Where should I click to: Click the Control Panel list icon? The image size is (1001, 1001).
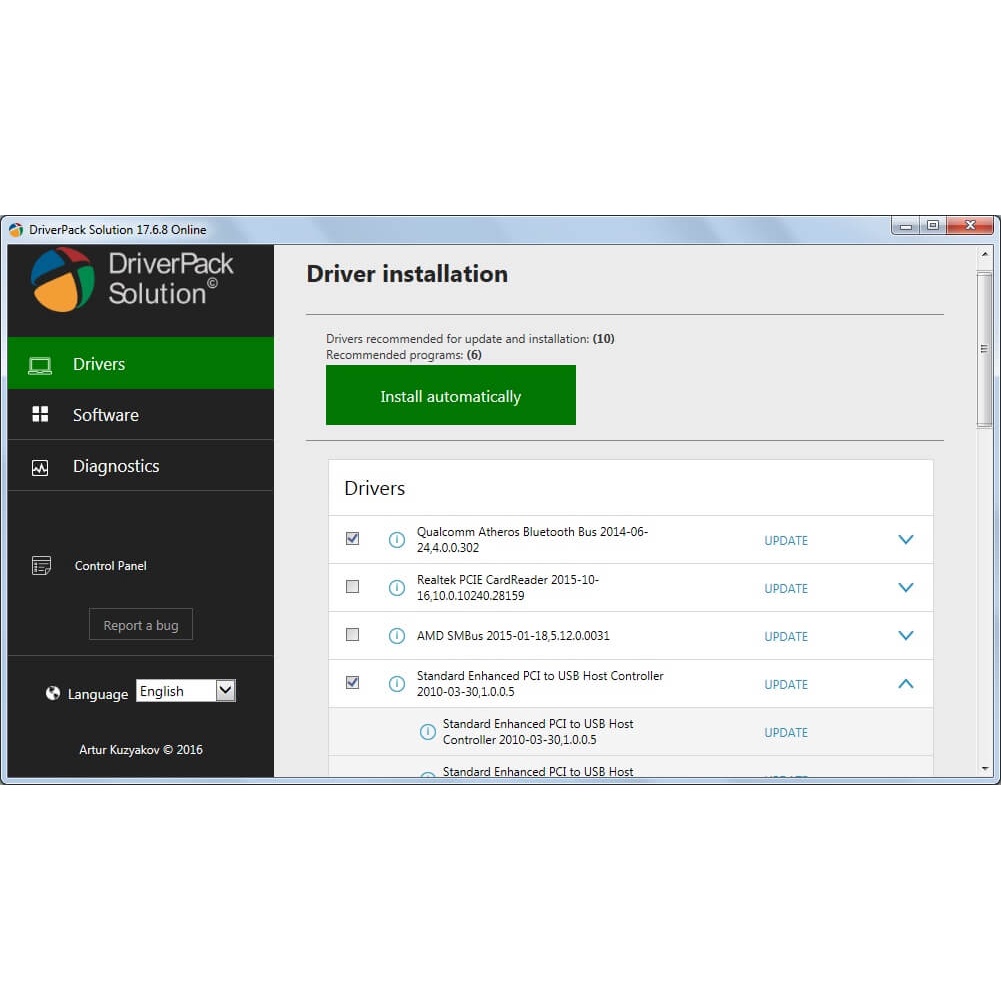pyautogui.click(x=41, y=566)
